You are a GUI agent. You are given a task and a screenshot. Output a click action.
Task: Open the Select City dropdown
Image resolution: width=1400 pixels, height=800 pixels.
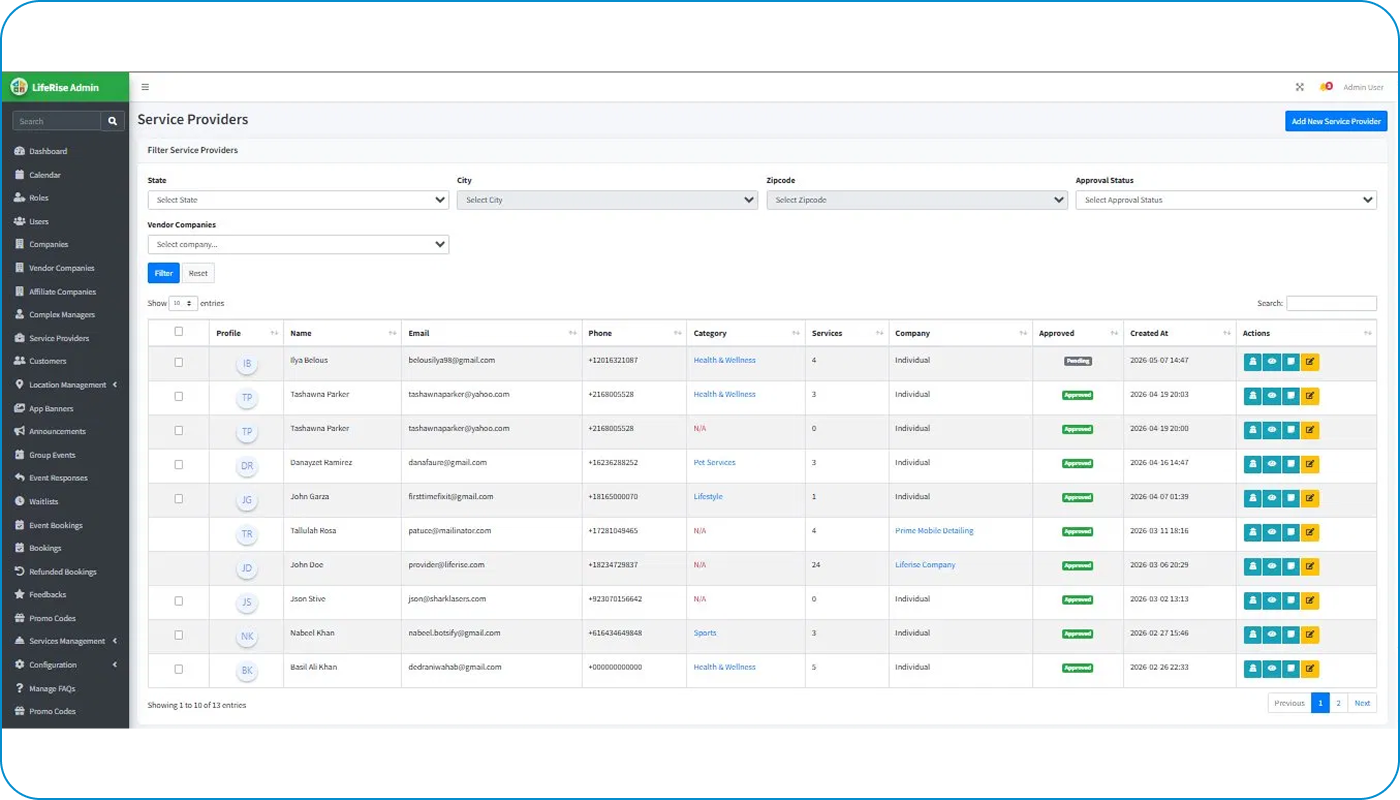point(607,200)
